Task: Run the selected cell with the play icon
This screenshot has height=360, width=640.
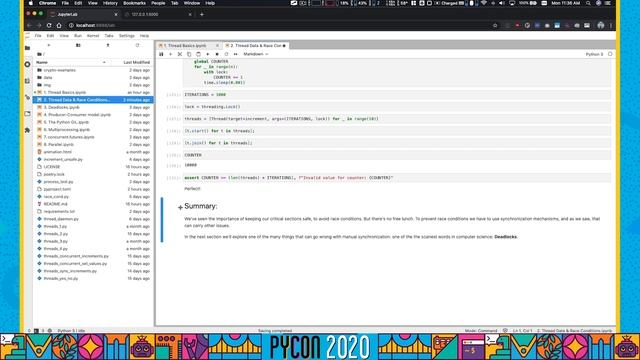Action: coord(208,54)
